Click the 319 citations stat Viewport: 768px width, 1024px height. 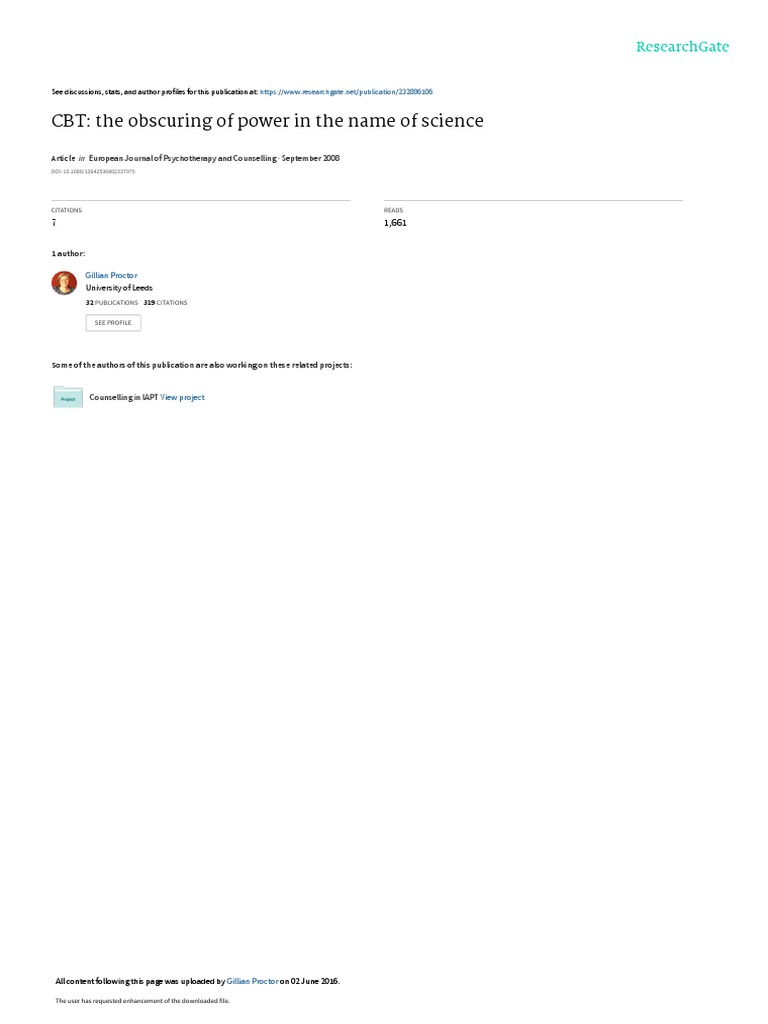pyautogui.click(x=165, y=303)
